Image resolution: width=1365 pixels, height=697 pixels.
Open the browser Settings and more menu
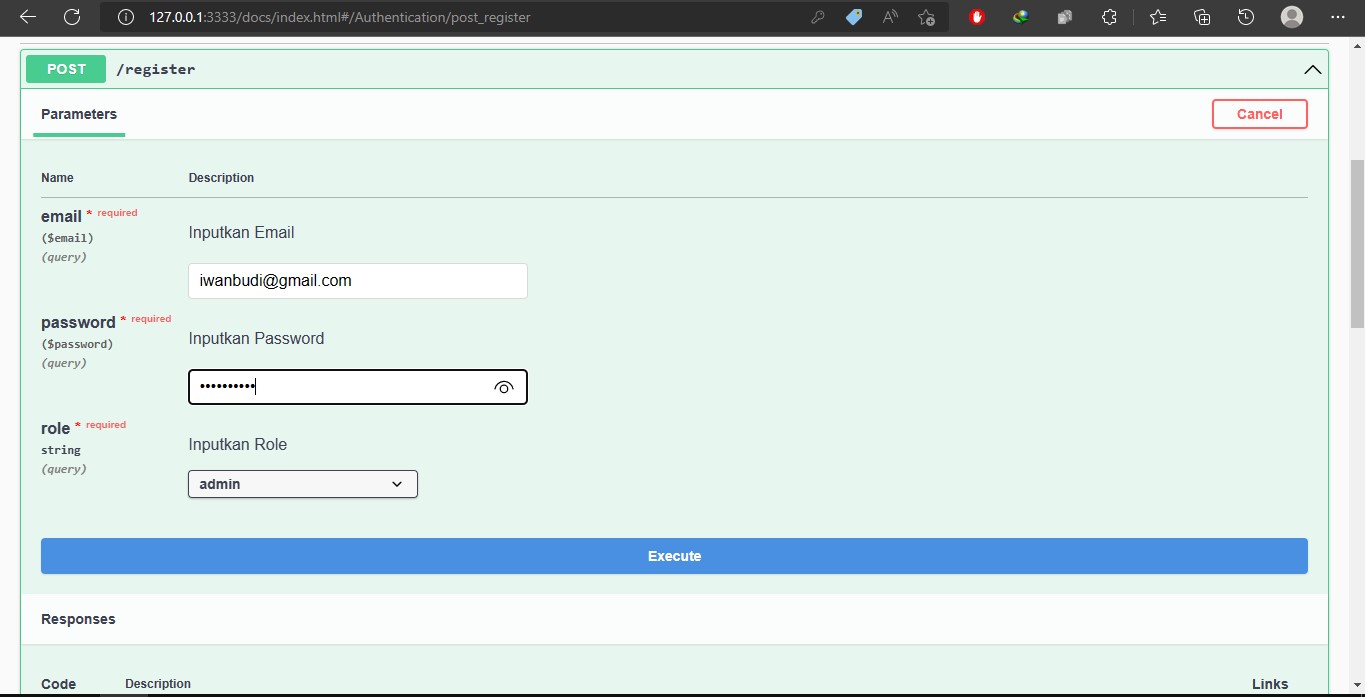1338,17
